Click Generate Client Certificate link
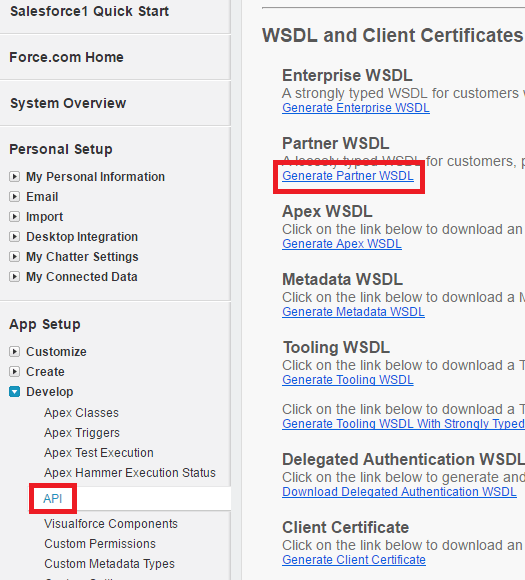525x580 pixels. click(x=354, y=560)
